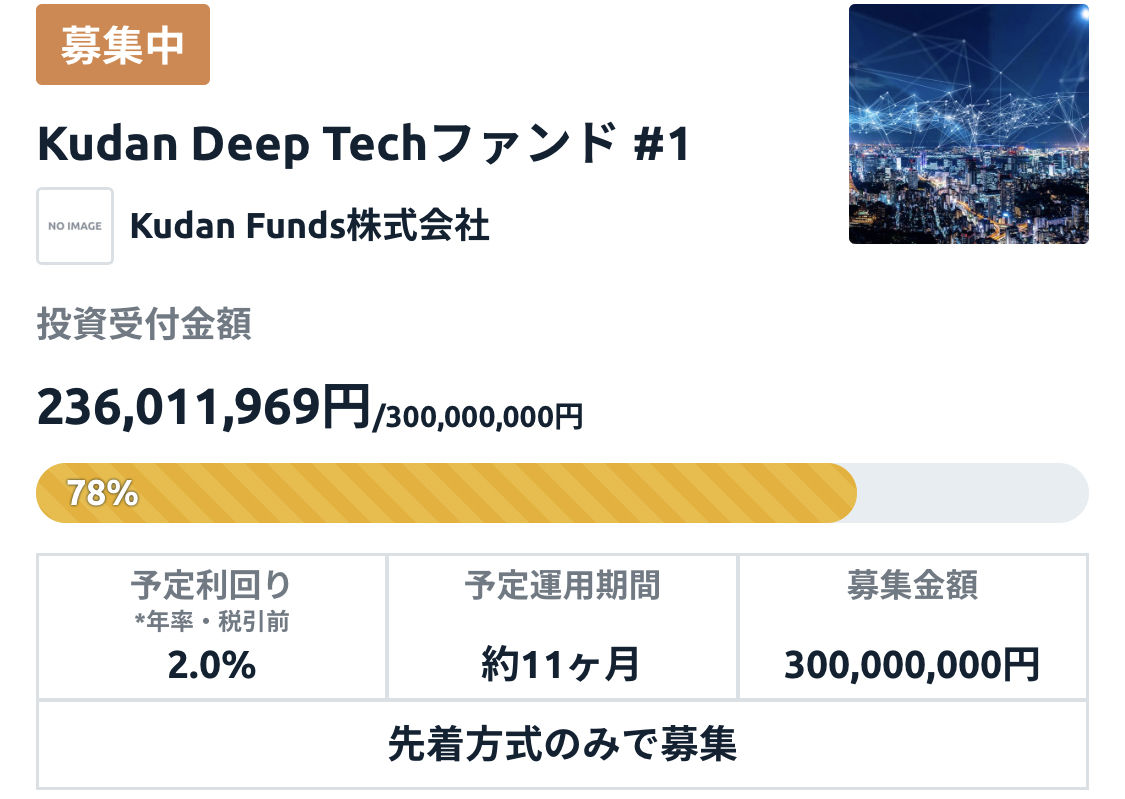This screenshot has width=1125, height=799.
Task: Click the unfilled grey part of progress bar
Action: click(970, 493)
